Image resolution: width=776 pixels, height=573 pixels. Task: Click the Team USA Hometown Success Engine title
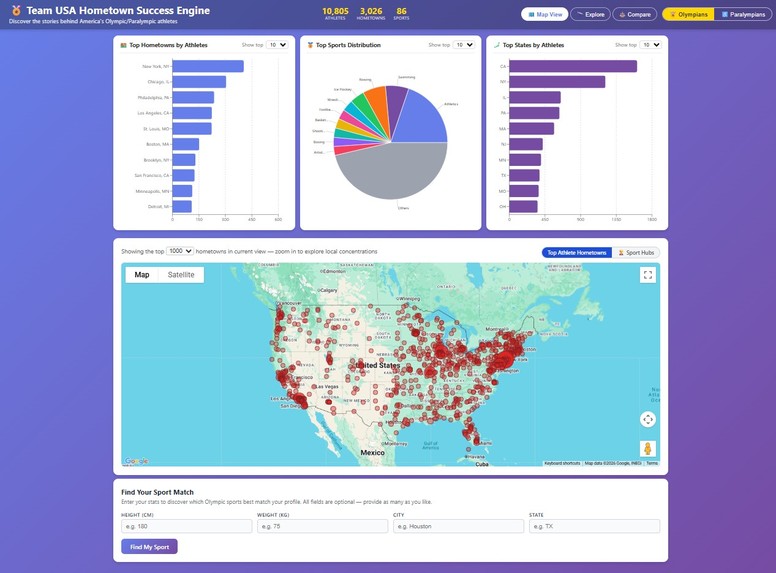click(118, 10)
